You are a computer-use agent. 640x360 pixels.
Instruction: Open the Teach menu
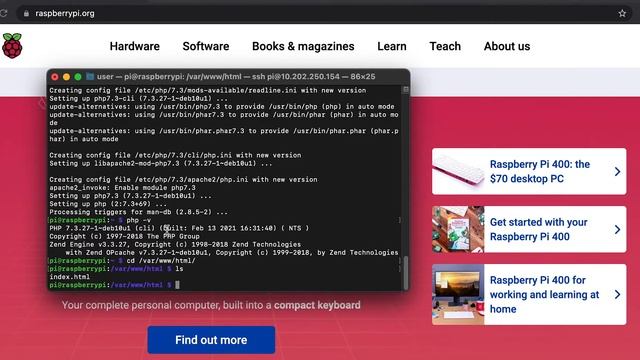pyautogui.click(x=445, y=47)
